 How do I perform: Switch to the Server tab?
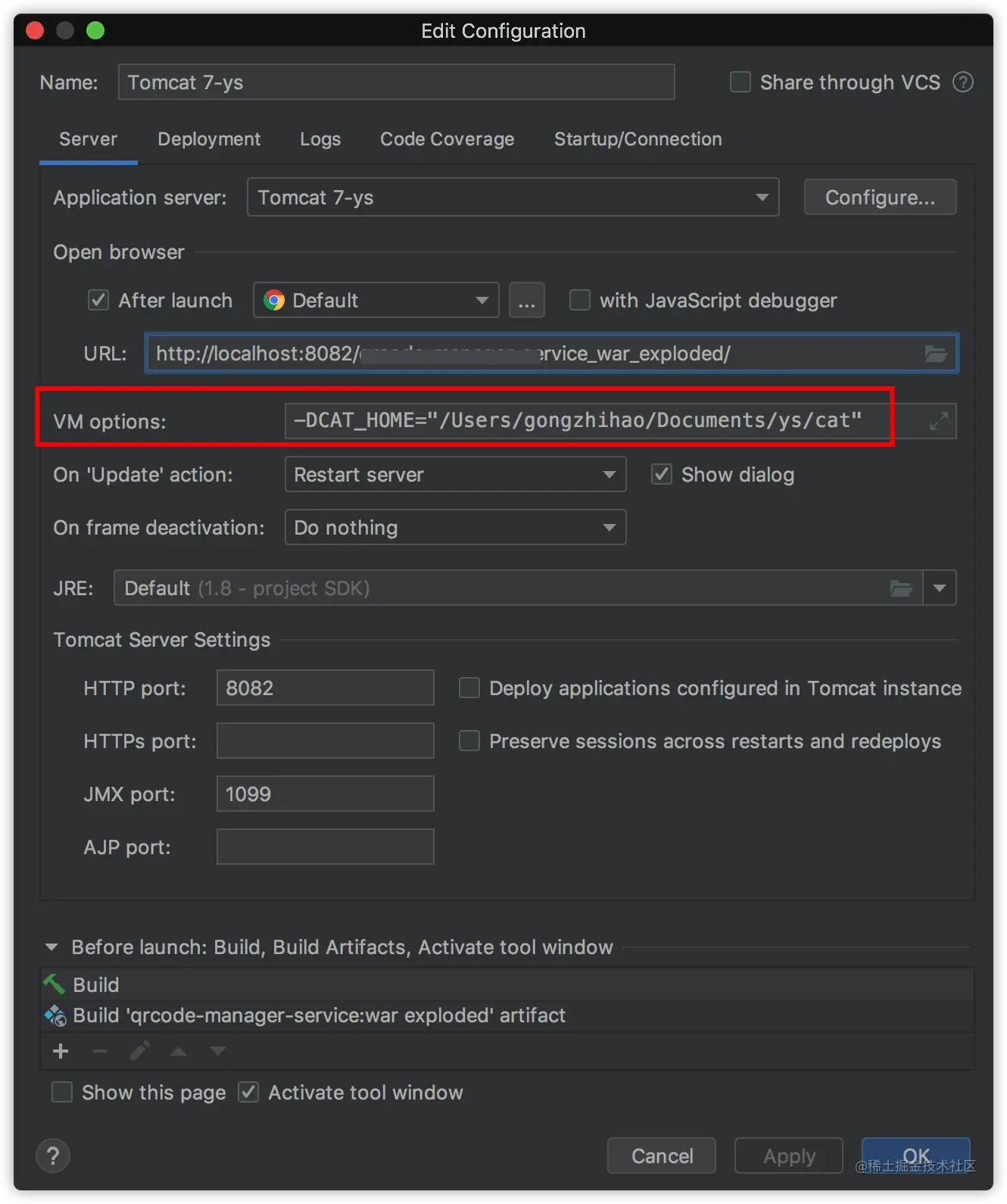pos(88,139)
